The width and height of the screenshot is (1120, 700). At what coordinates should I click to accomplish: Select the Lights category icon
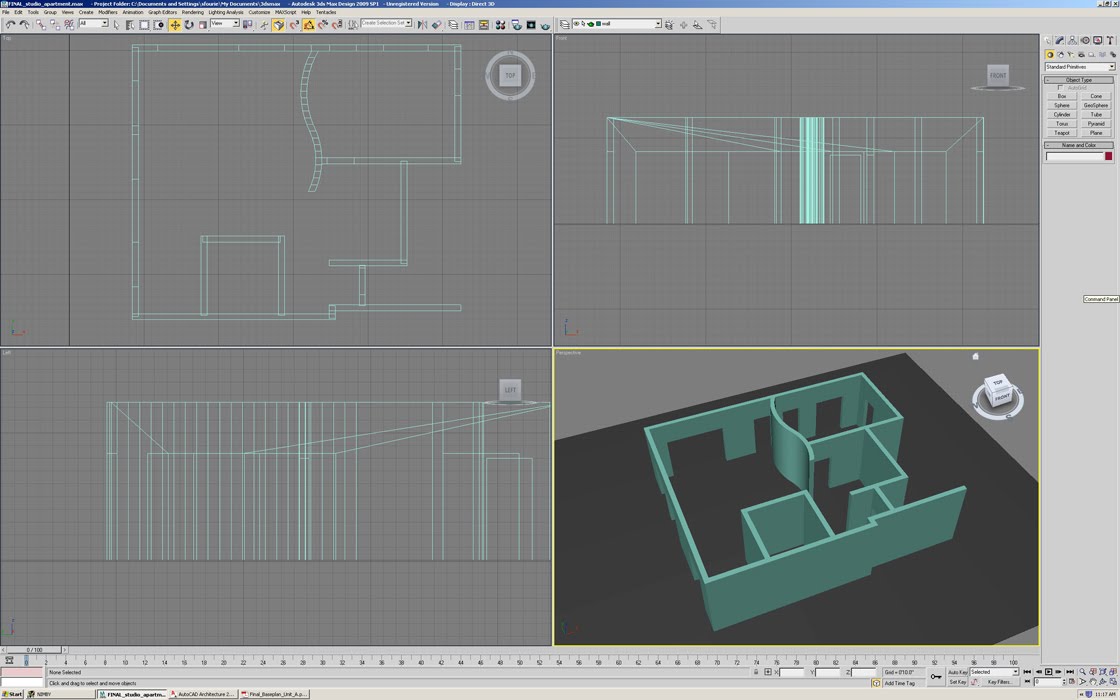1071,54
